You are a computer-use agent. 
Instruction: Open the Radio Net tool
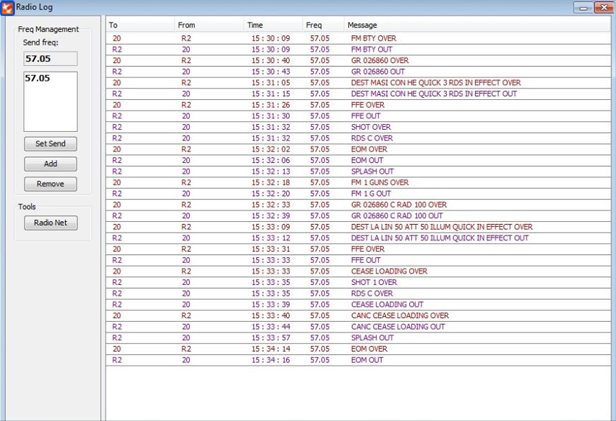click(x=50, y=223)
